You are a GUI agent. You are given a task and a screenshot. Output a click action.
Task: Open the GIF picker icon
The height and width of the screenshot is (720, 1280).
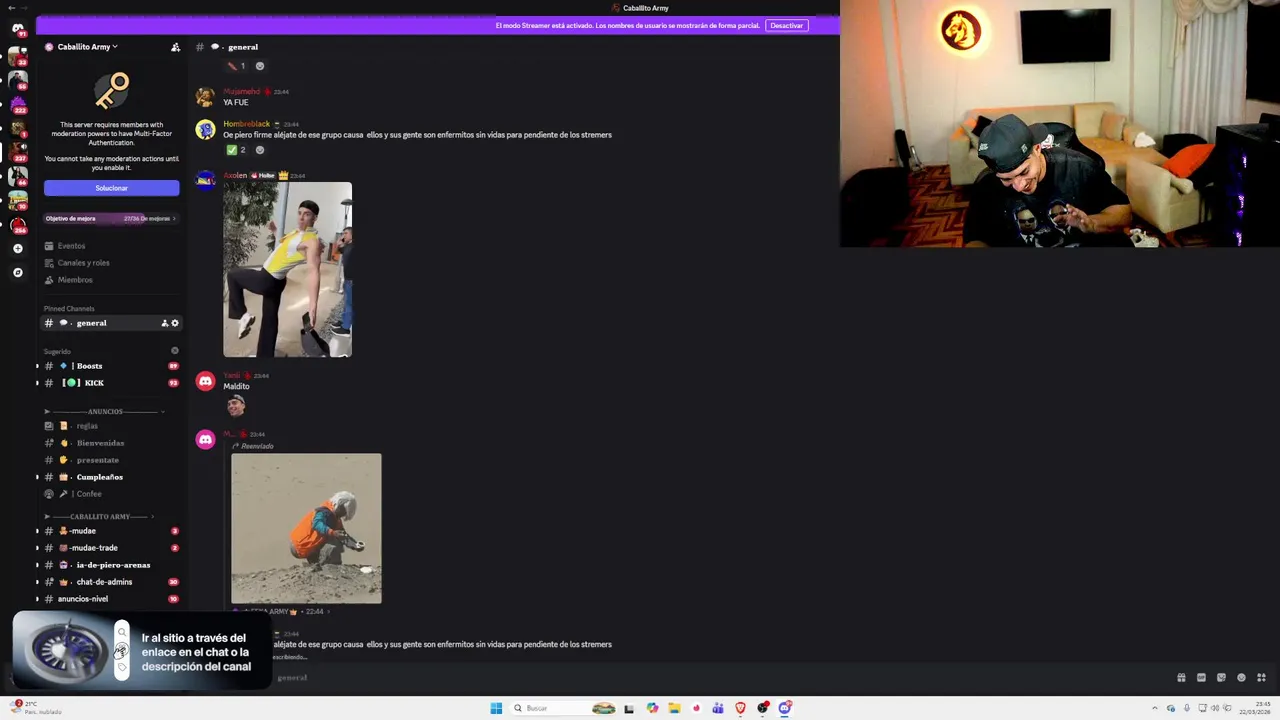point(1201,677)
